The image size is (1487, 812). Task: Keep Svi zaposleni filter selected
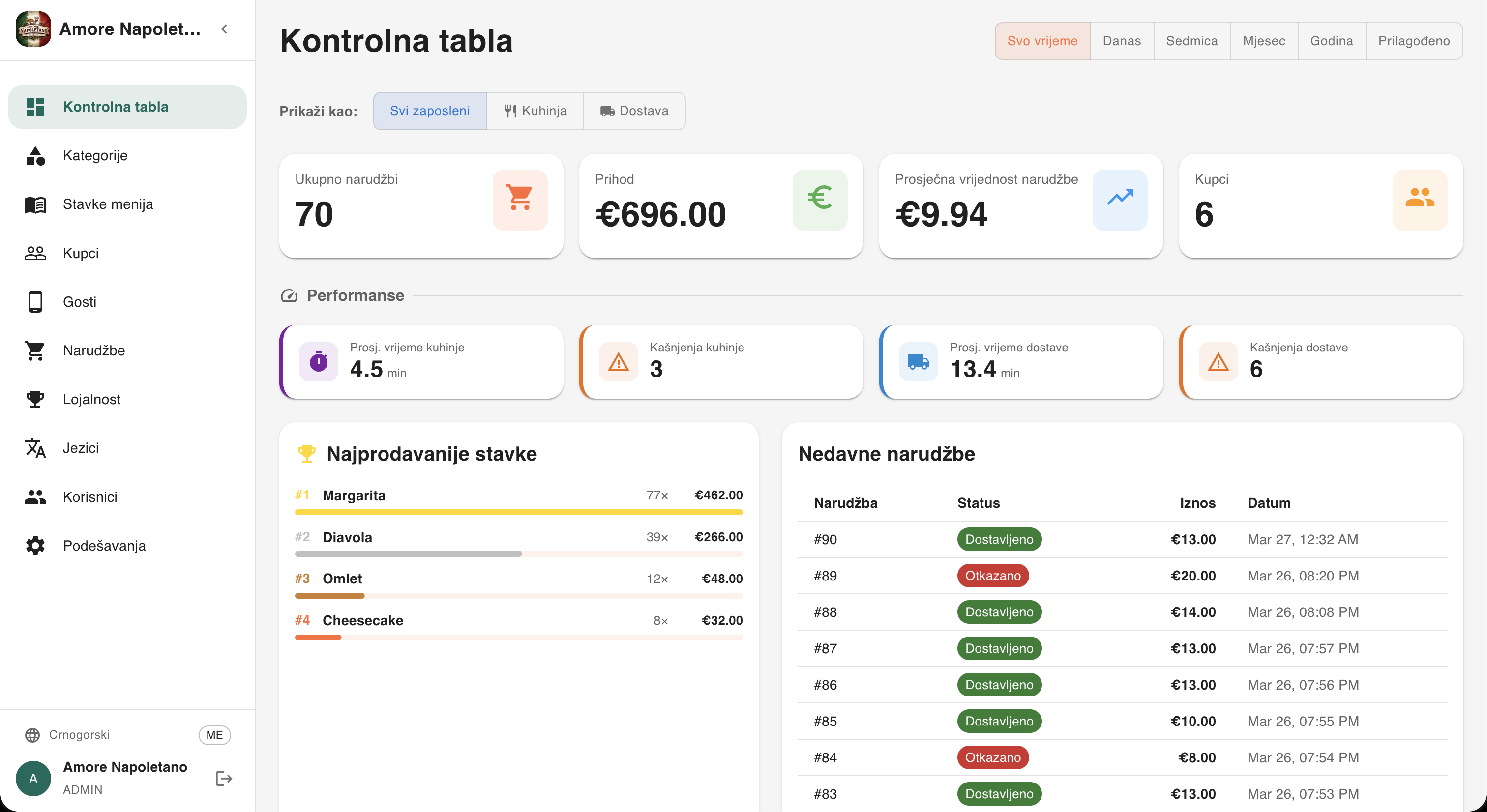[429, 111]
